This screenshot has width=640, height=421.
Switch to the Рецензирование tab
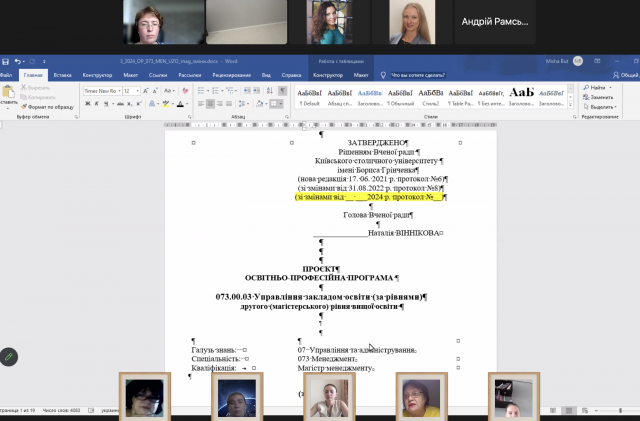(231, 75)
